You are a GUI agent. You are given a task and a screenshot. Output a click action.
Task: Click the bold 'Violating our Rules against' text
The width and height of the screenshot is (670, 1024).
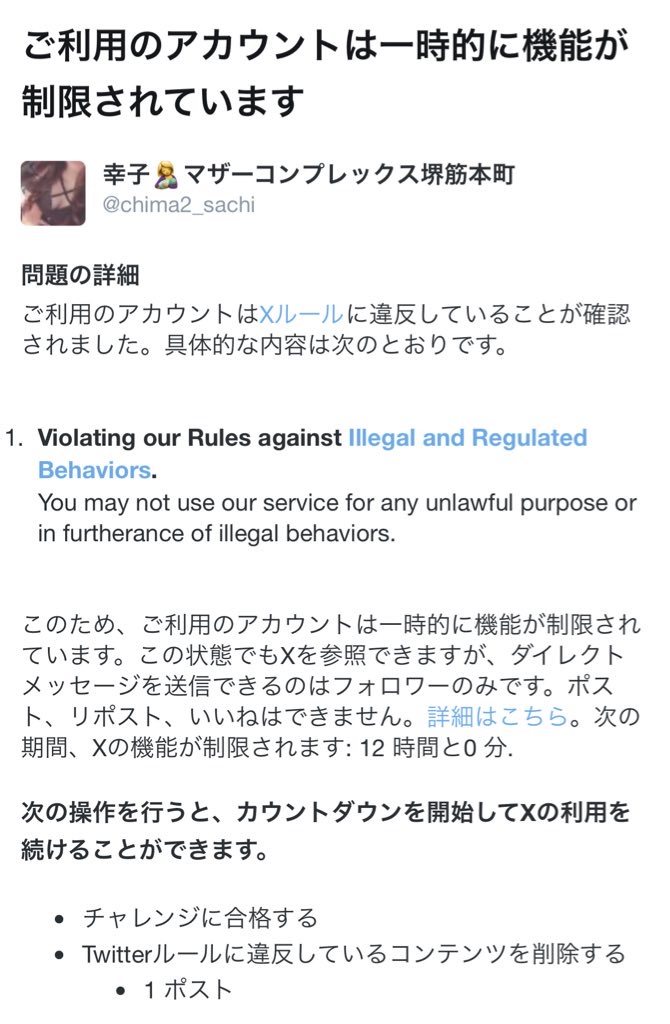point(191,438)
